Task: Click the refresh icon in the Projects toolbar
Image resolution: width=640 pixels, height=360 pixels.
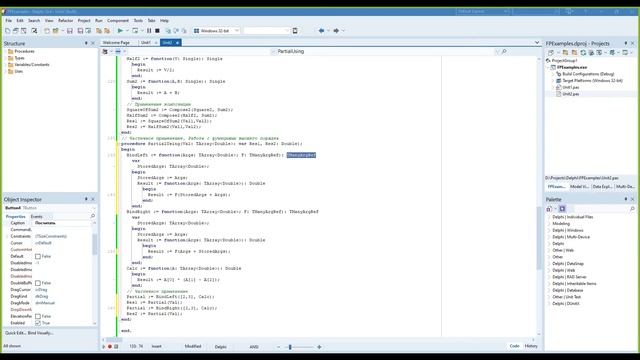Action: pos(583,52)
